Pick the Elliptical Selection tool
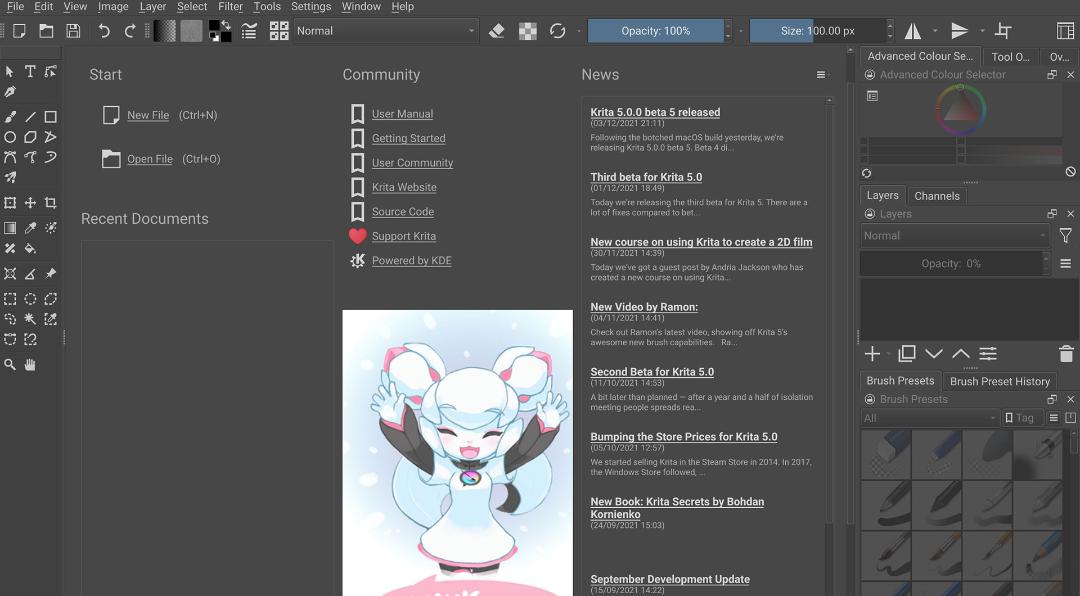This screenshot has width=1080, height=596. tap(30, 298)
